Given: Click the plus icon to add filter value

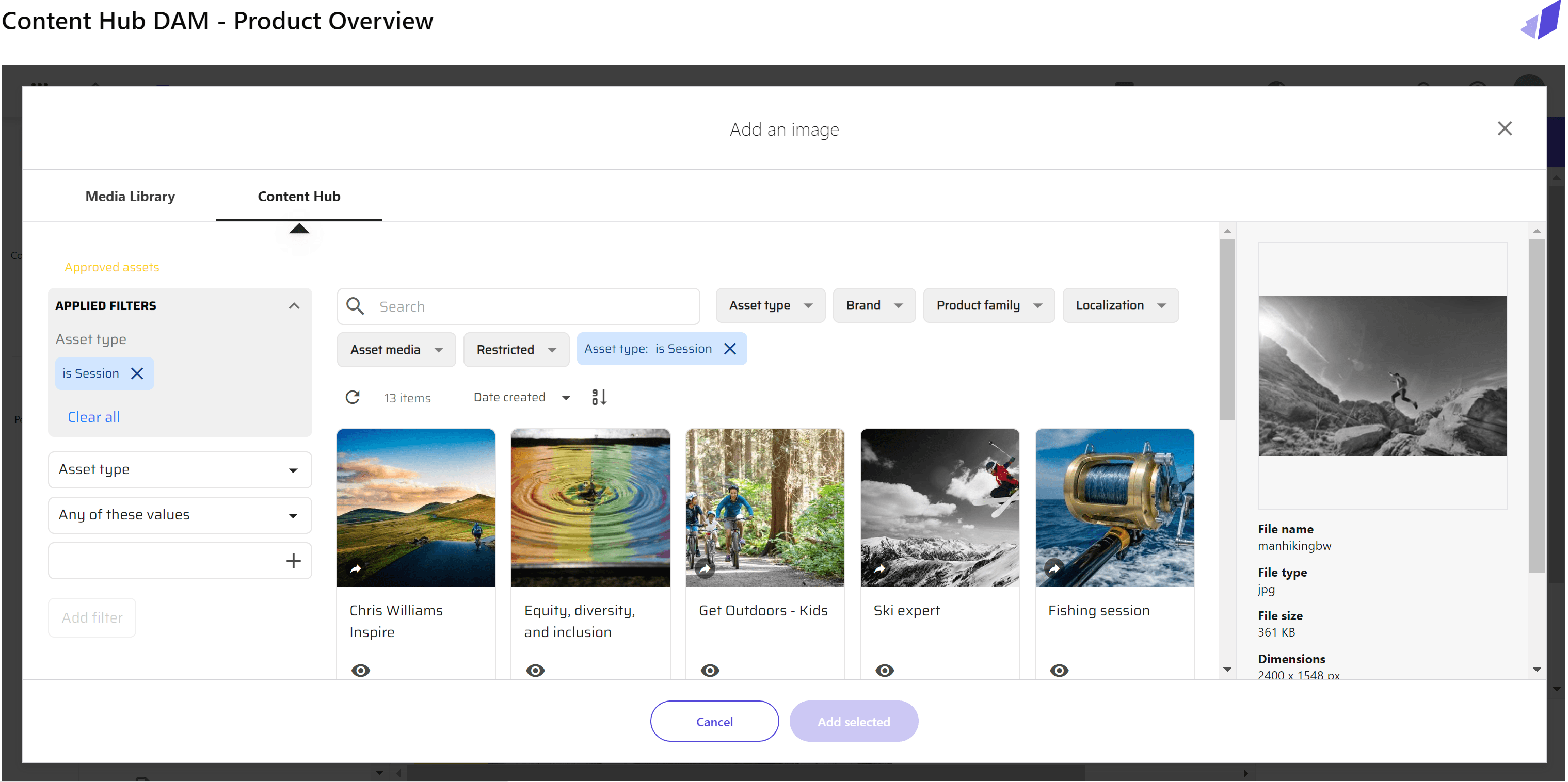Looking at the screenshot, I should point(293,561).
